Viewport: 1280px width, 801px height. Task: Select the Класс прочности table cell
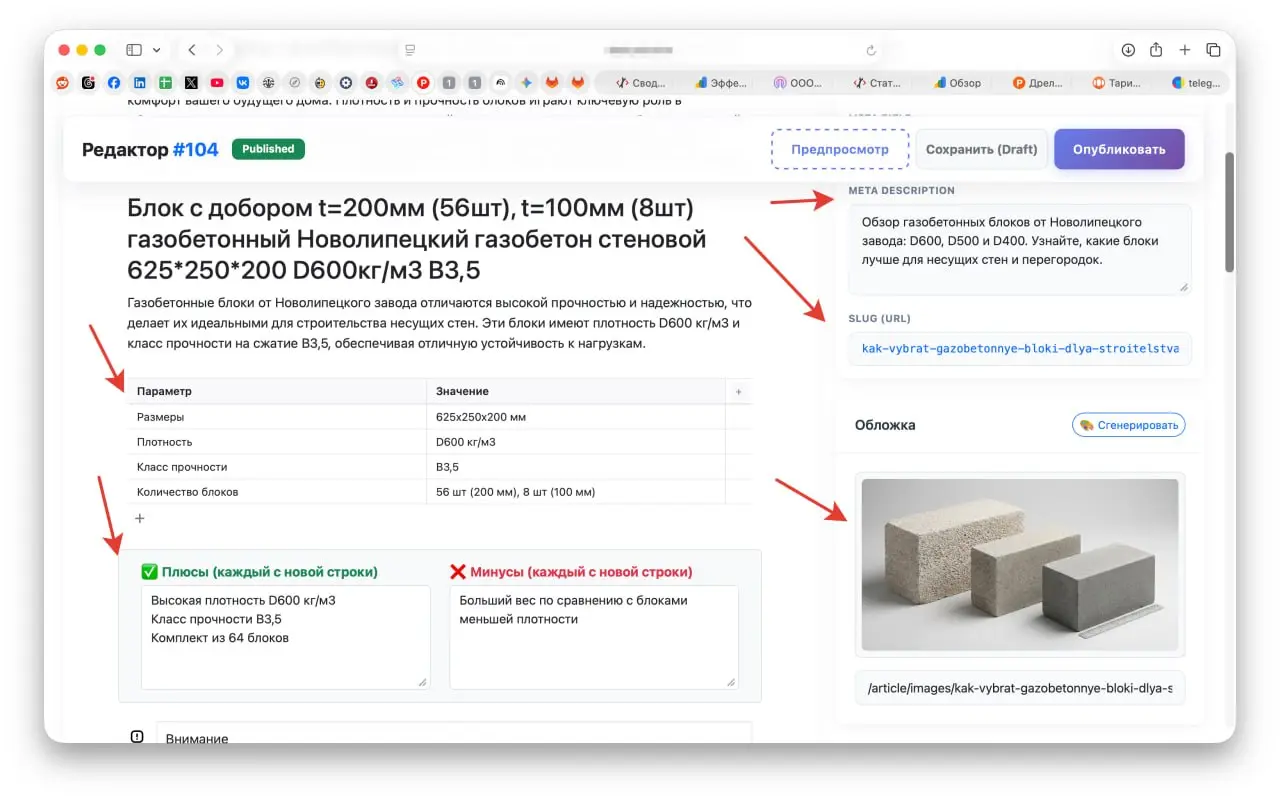click(x=277, y=467)
